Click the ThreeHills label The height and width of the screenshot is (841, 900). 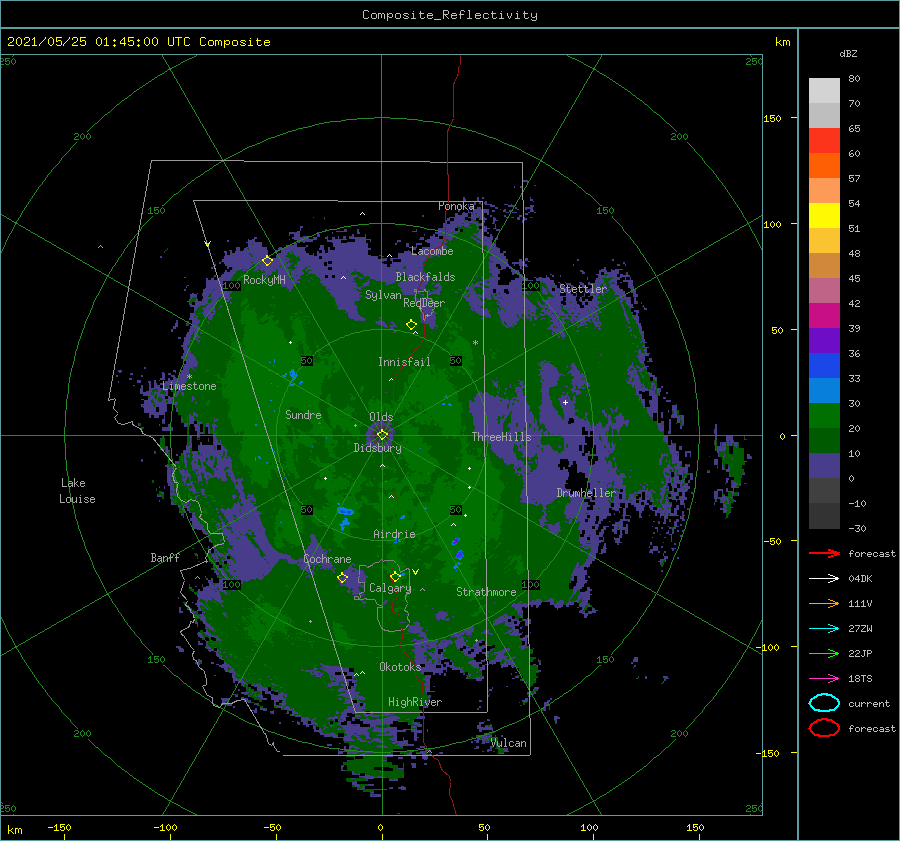501,437
